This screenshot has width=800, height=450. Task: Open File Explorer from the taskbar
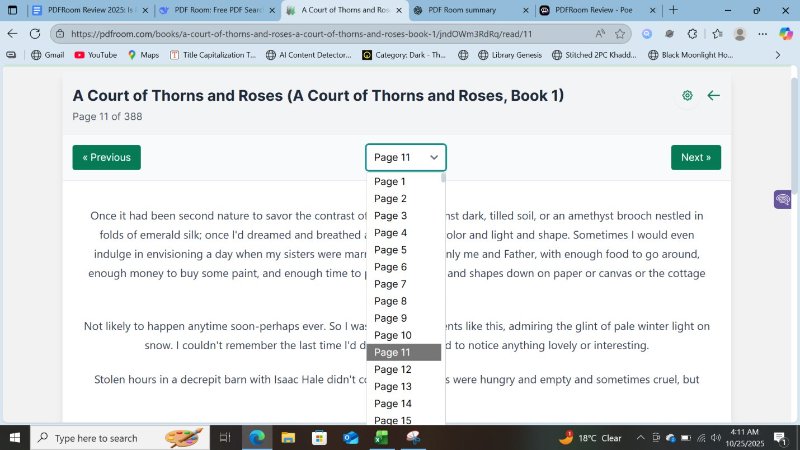coord(288,438)
